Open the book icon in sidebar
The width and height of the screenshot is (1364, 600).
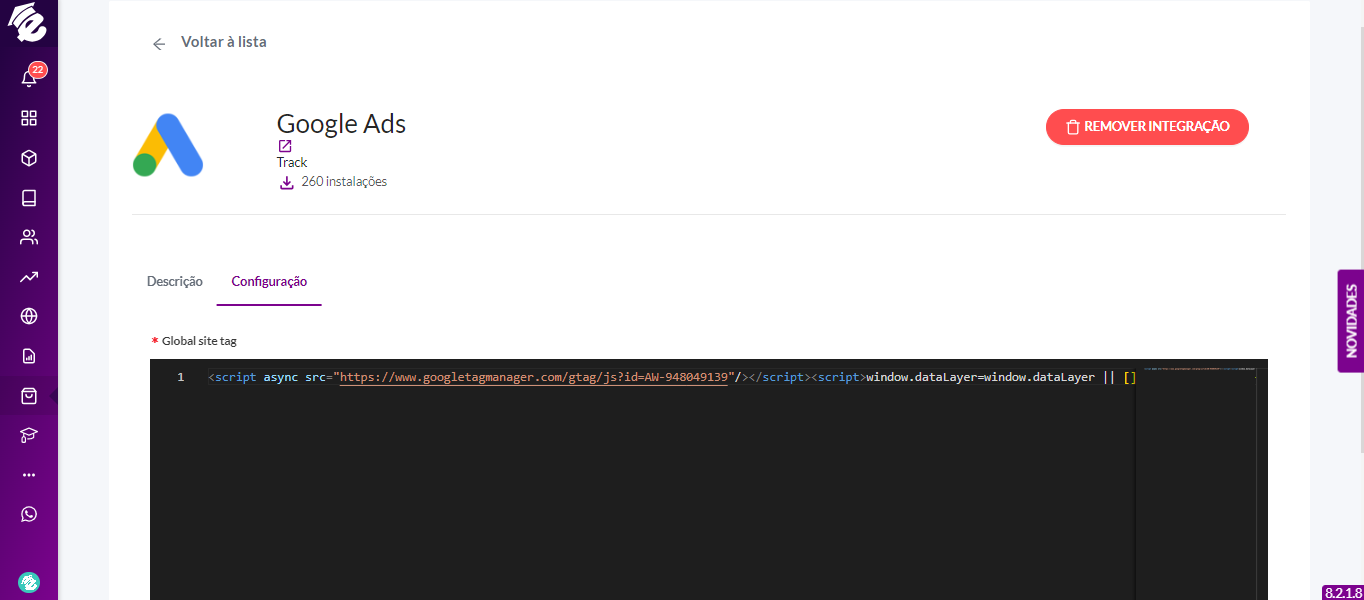(29, 198)
